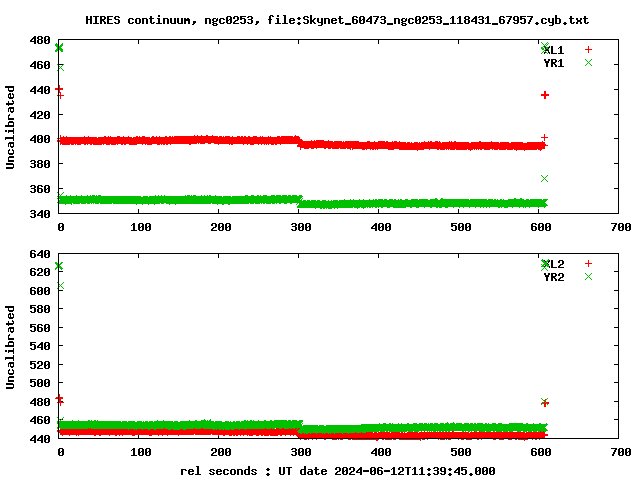Click the bottom plot's 'Uncalibrated' y-axis label
The height and width of the screenshot is (480, 640).
pyautogui.click(x=10, y=347)
